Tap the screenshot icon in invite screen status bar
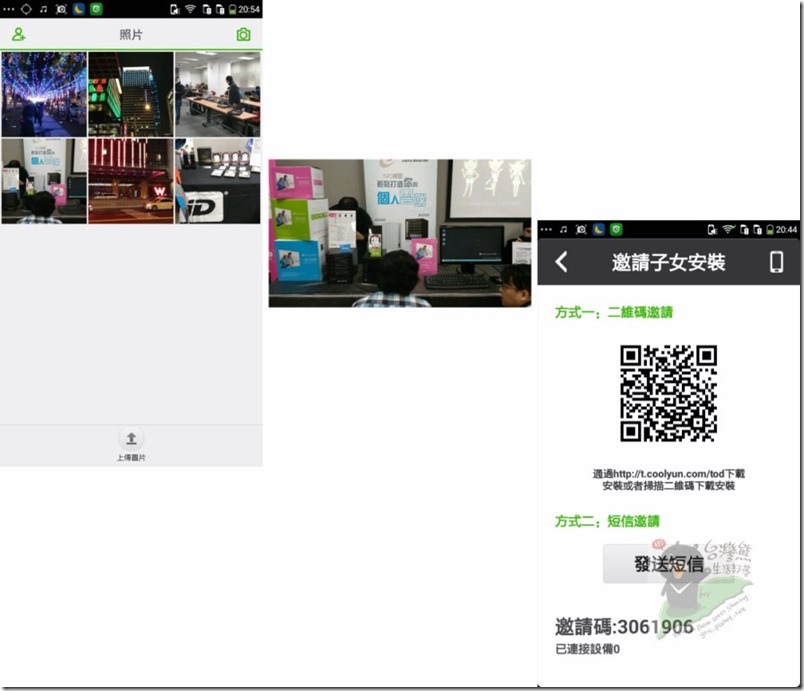Image resolution: width=804 pixels, height=691 pixels. [581, 230]
